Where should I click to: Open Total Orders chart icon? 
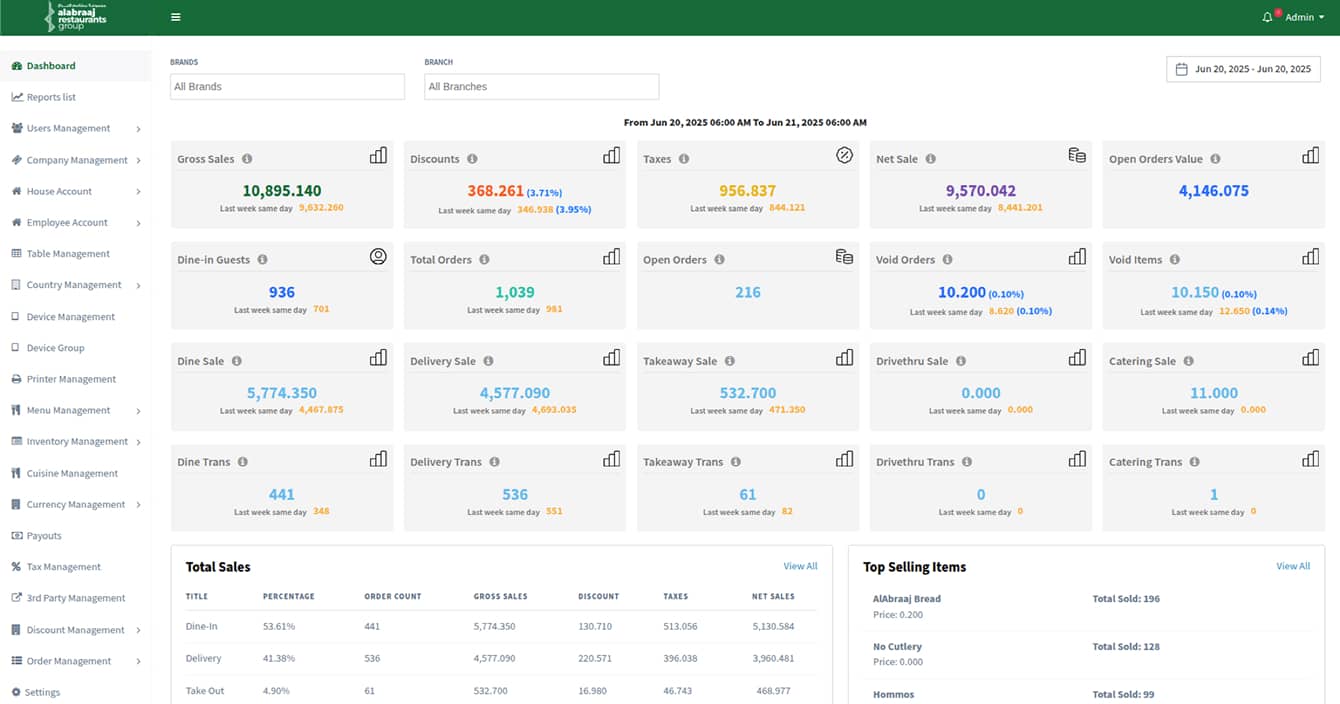pyautogui.click(x=611, y=256)
